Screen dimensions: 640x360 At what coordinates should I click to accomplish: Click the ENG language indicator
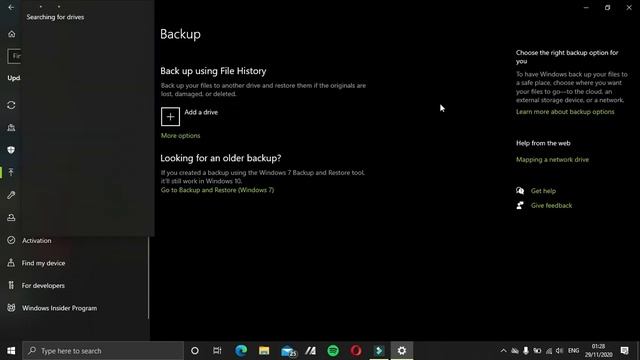pyautogui.click(x=573, y=351)
